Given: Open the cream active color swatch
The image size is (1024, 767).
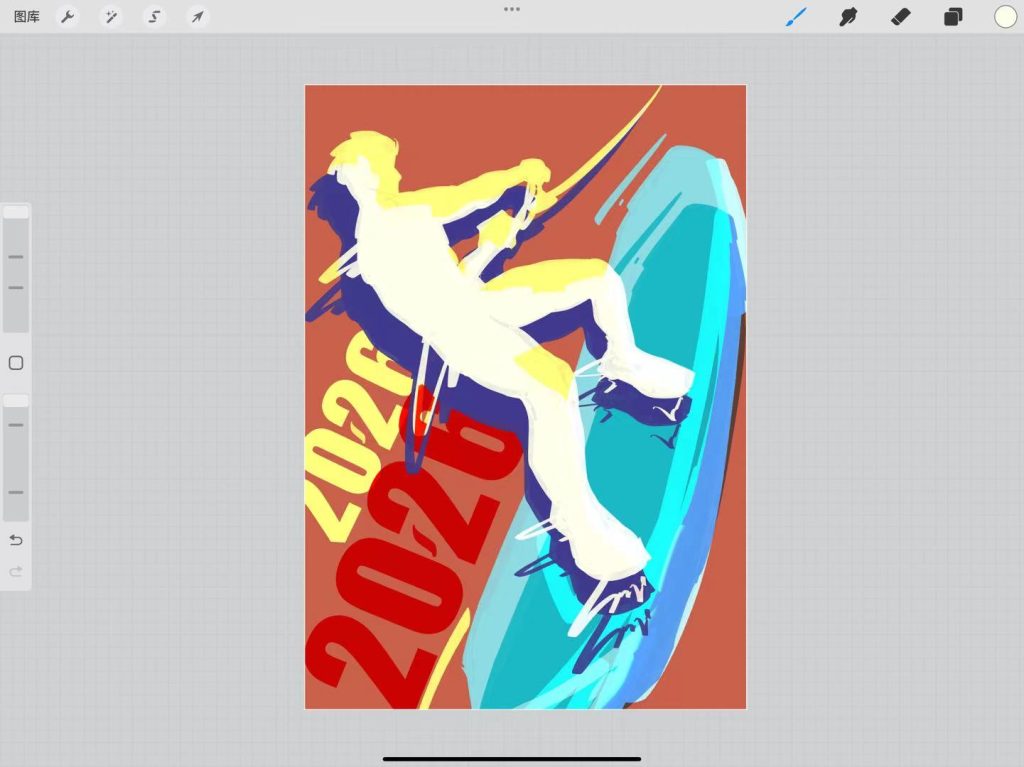Looking at the screenshot, I should point(1005,17).
